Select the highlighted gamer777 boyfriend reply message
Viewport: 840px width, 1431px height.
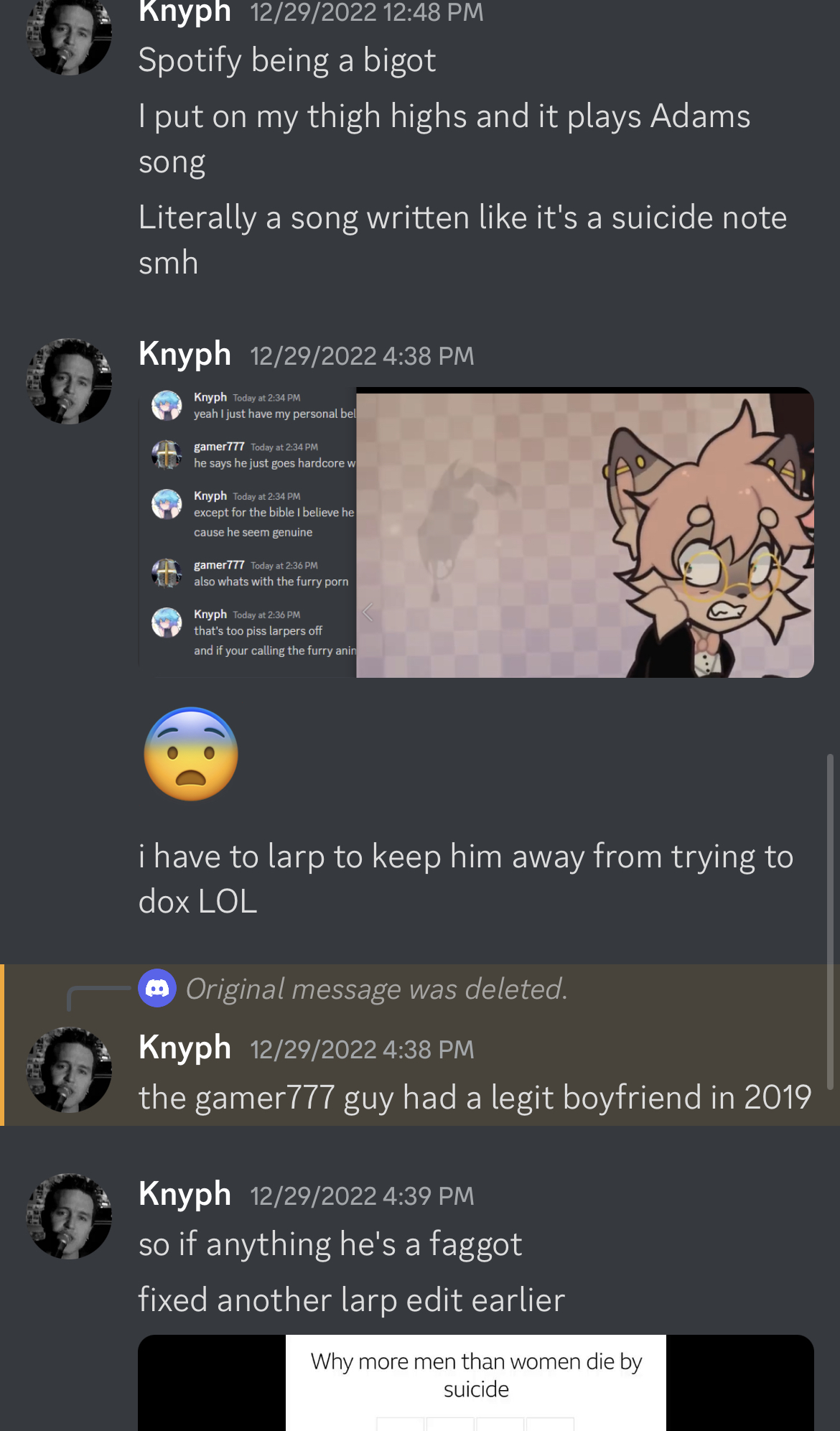coord(420,1045)
